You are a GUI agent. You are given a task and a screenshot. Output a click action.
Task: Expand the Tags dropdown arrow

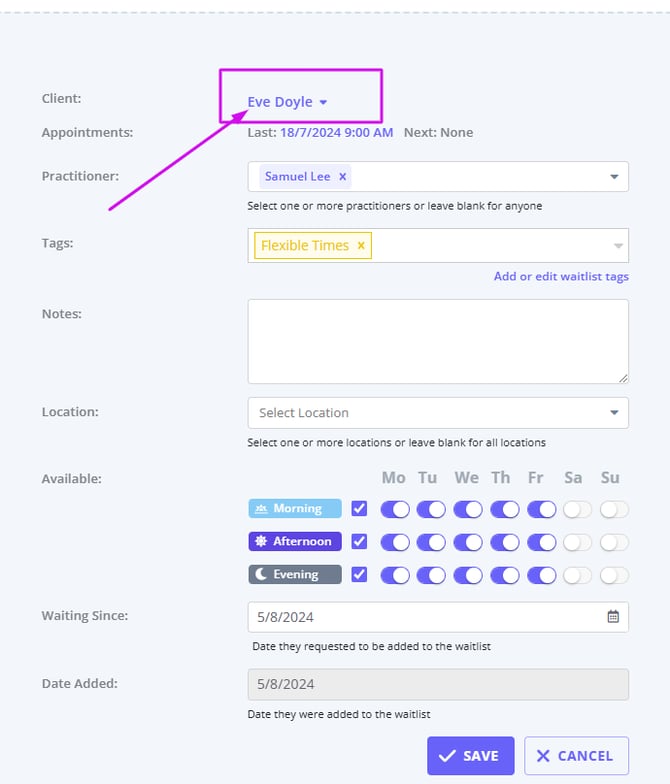(618, 246)
